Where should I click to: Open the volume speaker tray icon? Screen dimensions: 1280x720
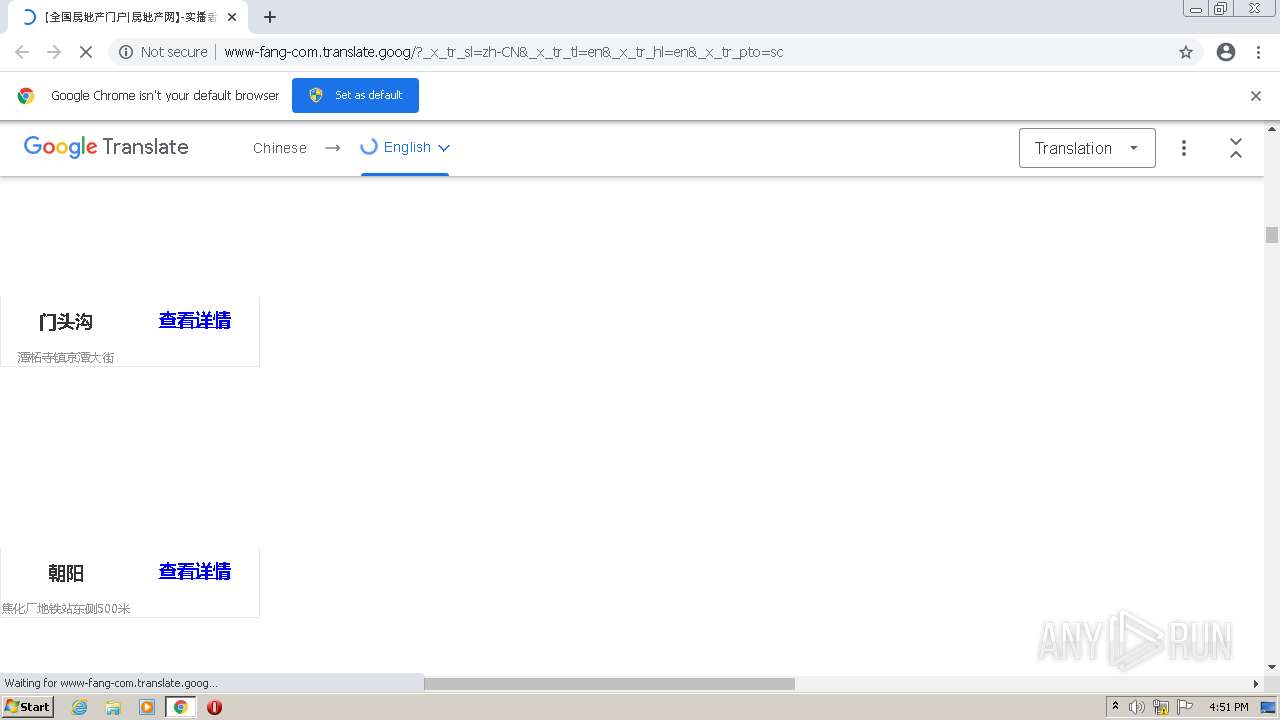pos(1137,707)
